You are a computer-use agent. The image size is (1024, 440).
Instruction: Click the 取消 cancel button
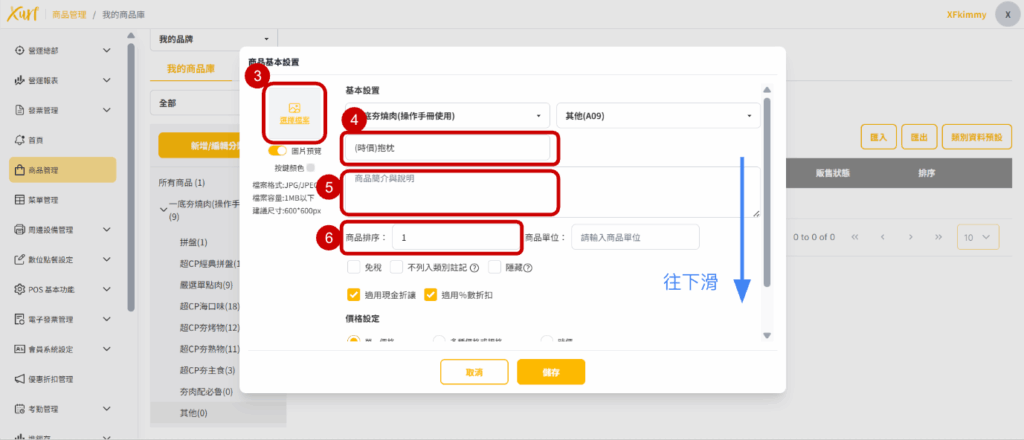pyautogui.click(x=473, y=372)
